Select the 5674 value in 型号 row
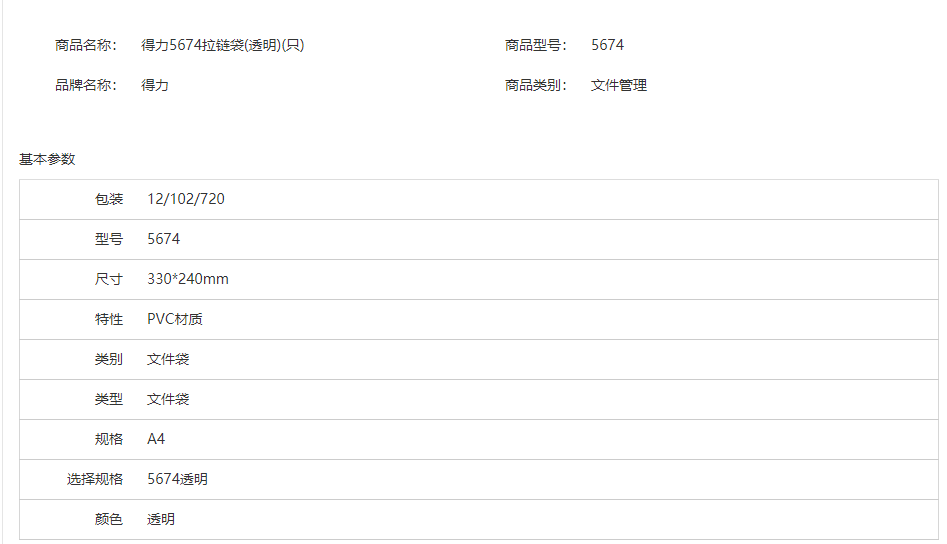947x544 pixels. point(164,239)
